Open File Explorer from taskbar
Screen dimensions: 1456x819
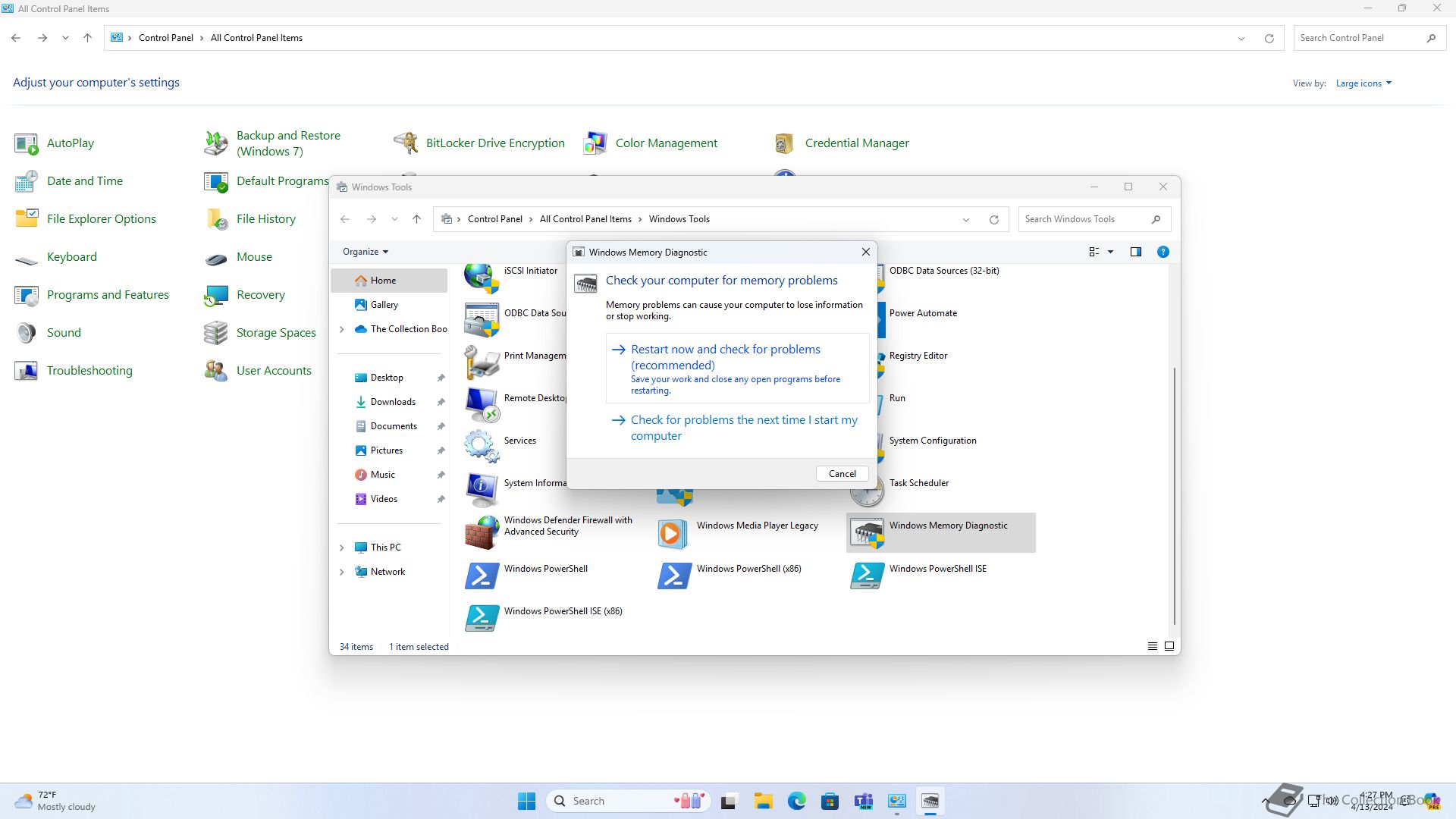763,801
